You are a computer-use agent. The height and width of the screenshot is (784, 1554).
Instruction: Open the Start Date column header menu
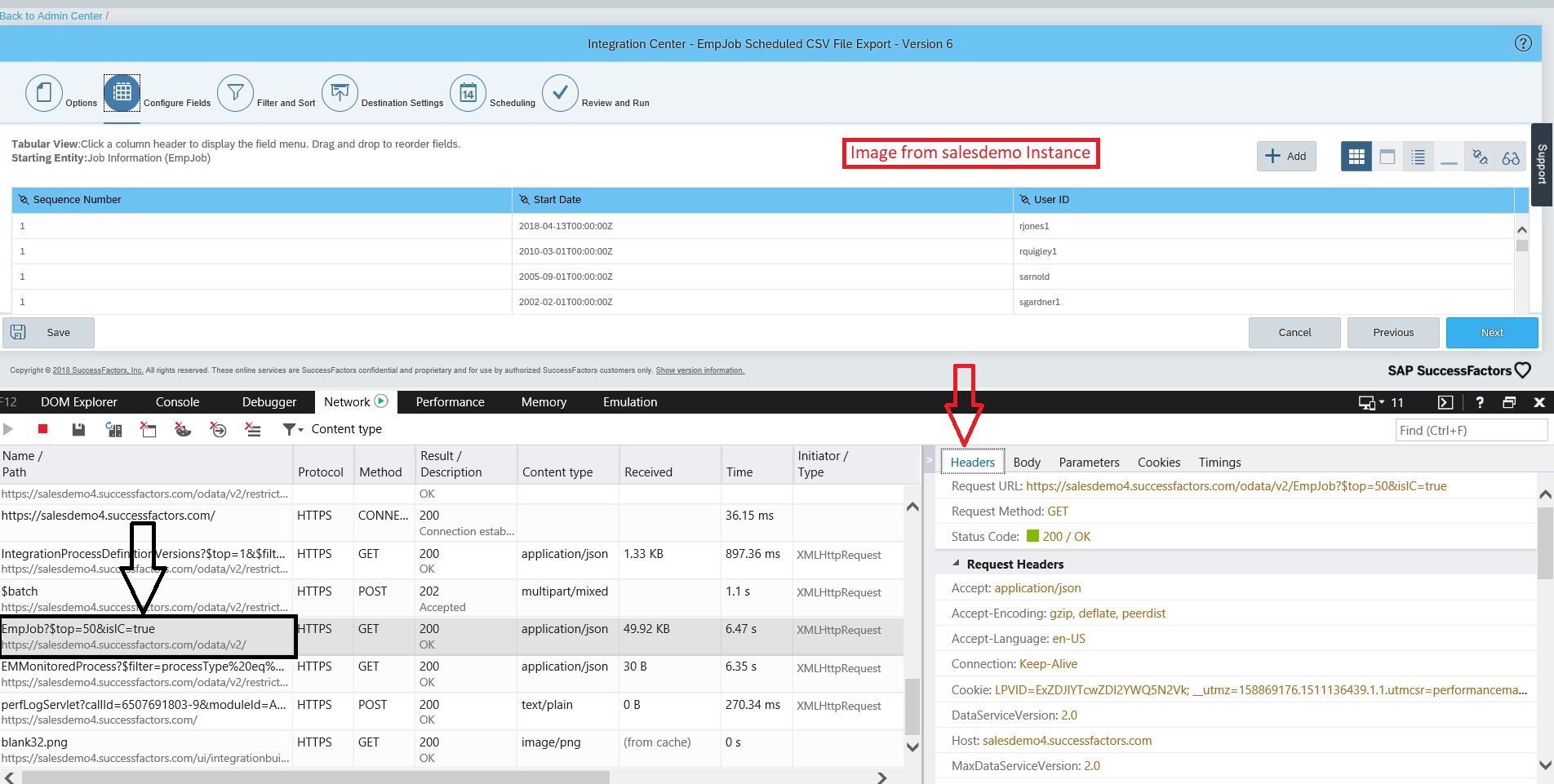(762, 200)
